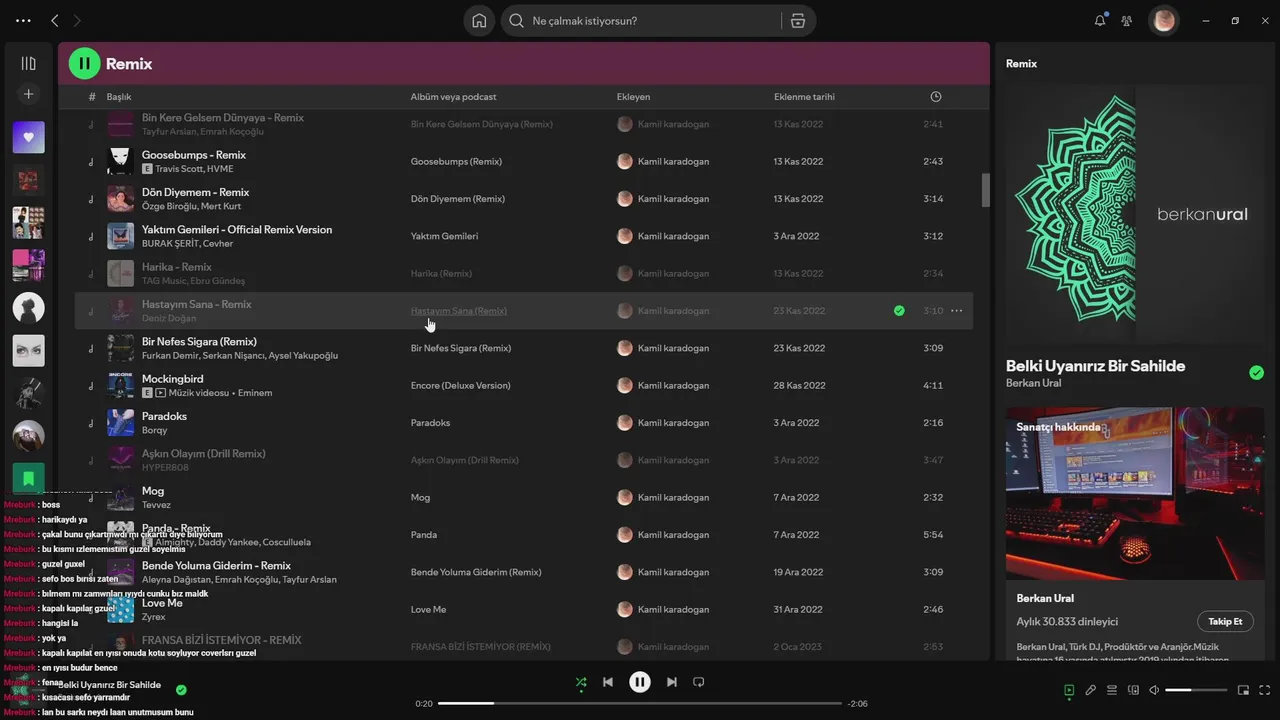Open the notifications bell
The height and width of the screenshot is (720, 1280).
(1100, 20)
